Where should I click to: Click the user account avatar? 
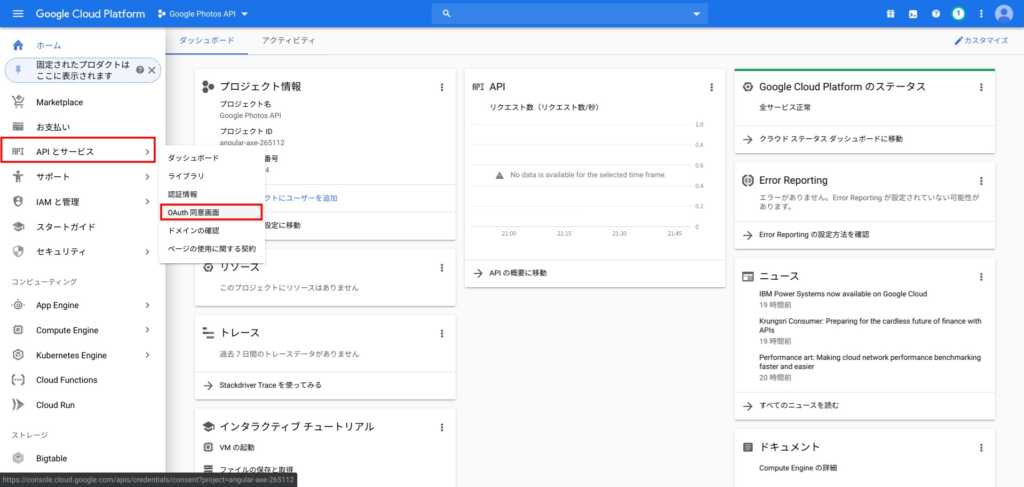point(1004,14)
